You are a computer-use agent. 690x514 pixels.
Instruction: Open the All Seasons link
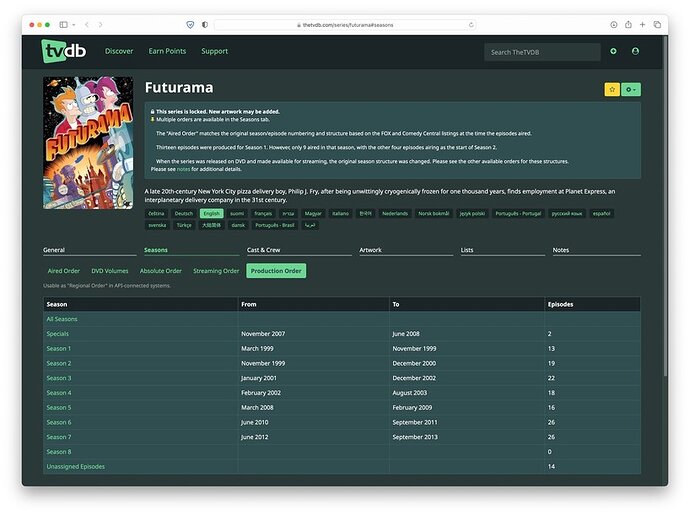point(62,319)
